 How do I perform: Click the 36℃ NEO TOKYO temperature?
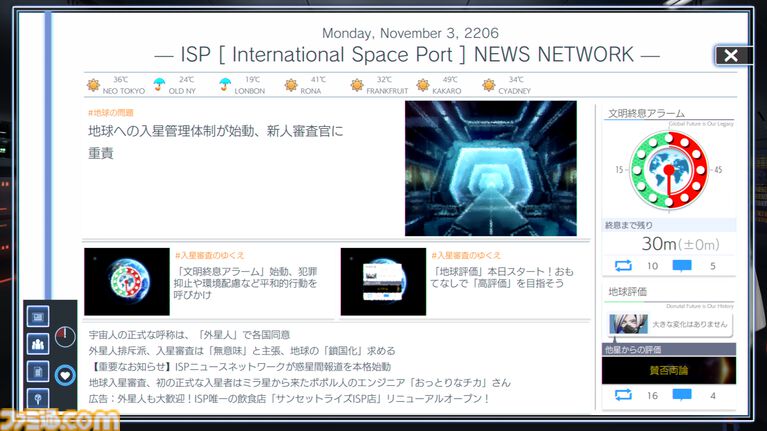coord(120,80)
